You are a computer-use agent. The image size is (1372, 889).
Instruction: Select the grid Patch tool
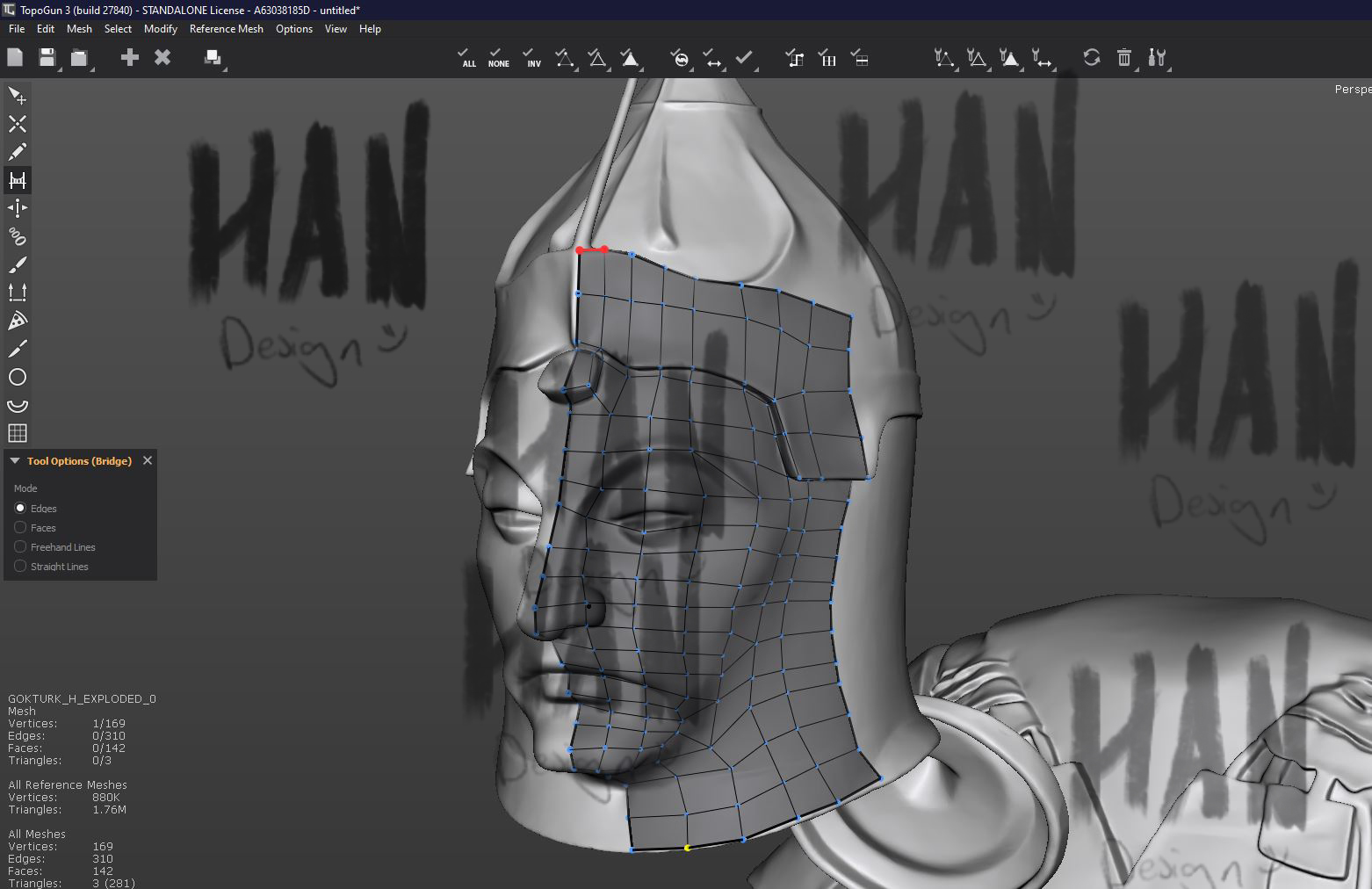coord(17,433)
